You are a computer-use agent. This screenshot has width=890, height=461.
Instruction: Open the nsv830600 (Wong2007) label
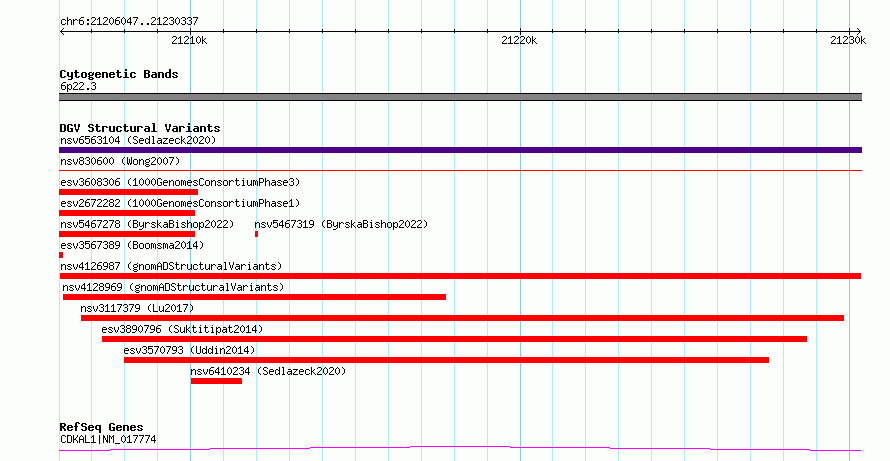(120, 161)
